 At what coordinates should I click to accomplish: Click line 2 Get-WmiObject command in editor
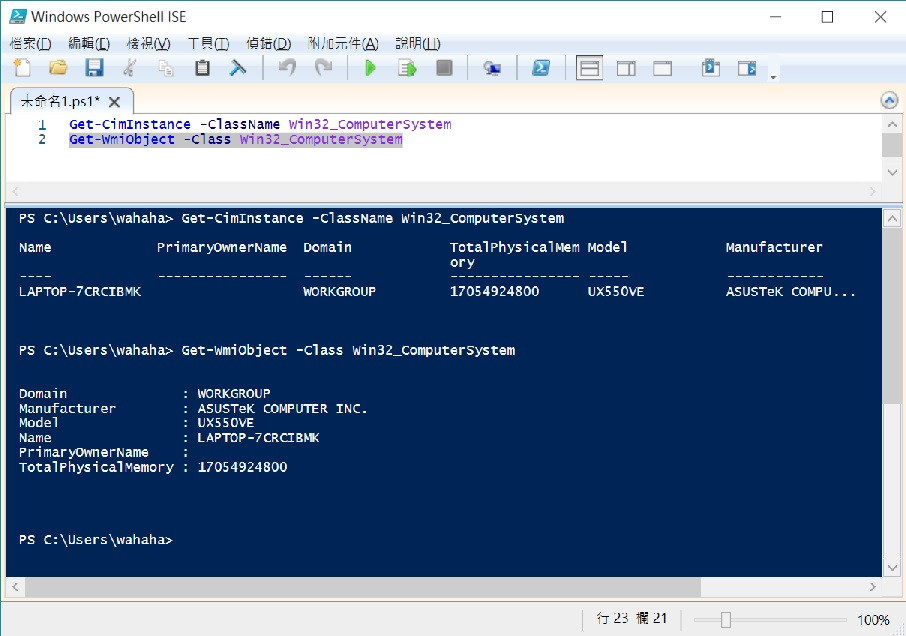click(236, 139)
